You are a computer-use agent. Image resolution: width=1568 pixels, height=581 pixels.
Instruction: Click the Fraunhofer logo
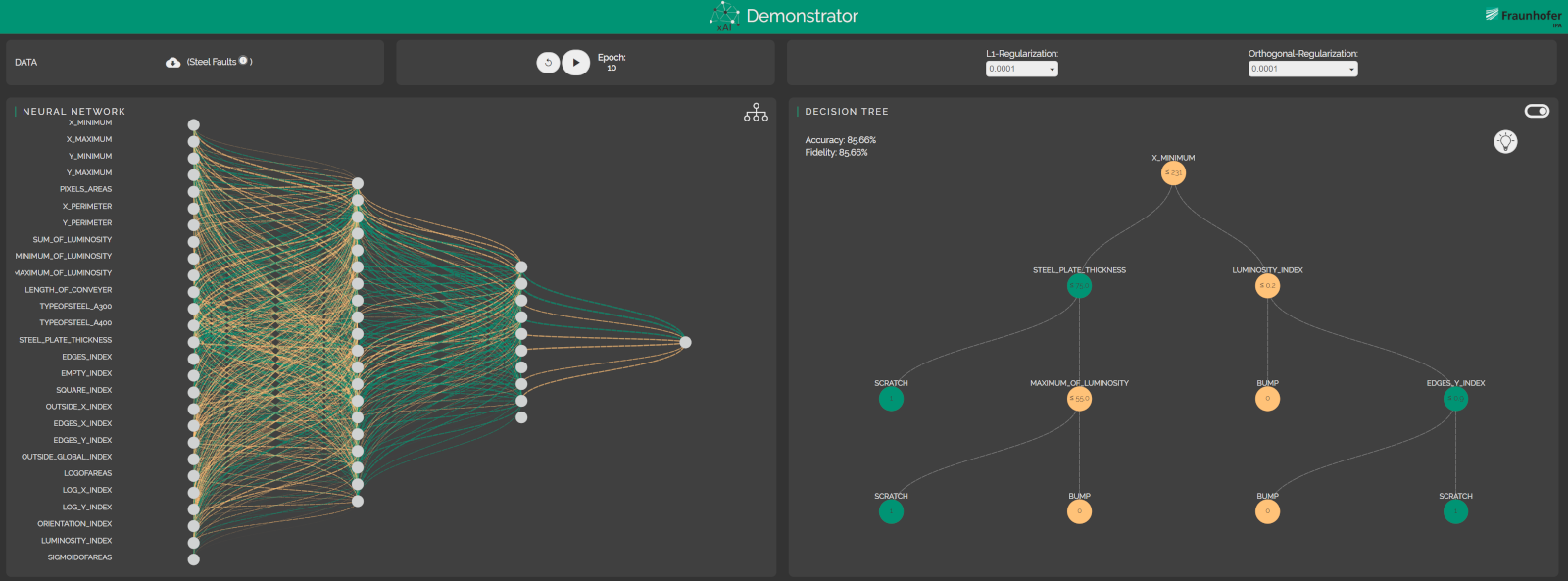[1523, 16]
